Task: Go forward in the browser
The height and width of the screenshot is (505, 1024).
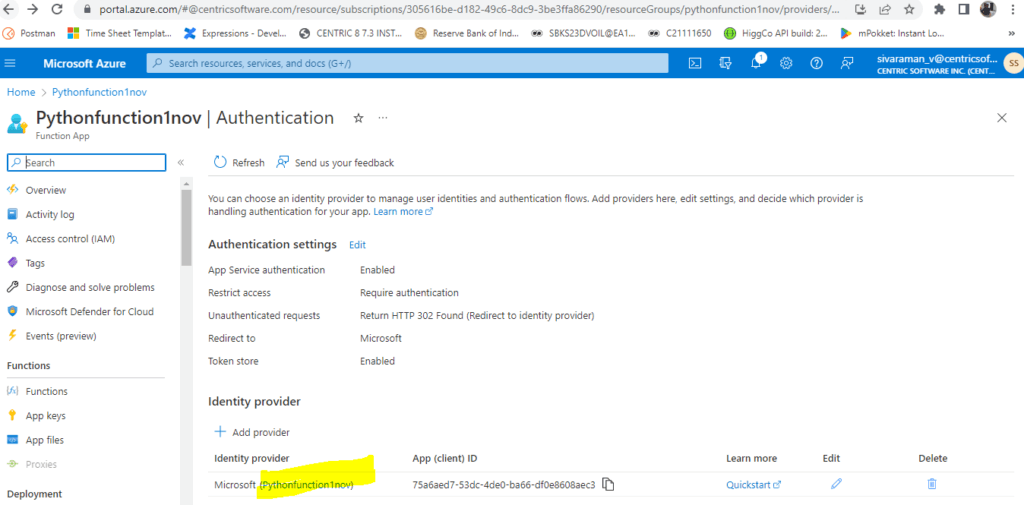Action: click(x=33, y=9)
